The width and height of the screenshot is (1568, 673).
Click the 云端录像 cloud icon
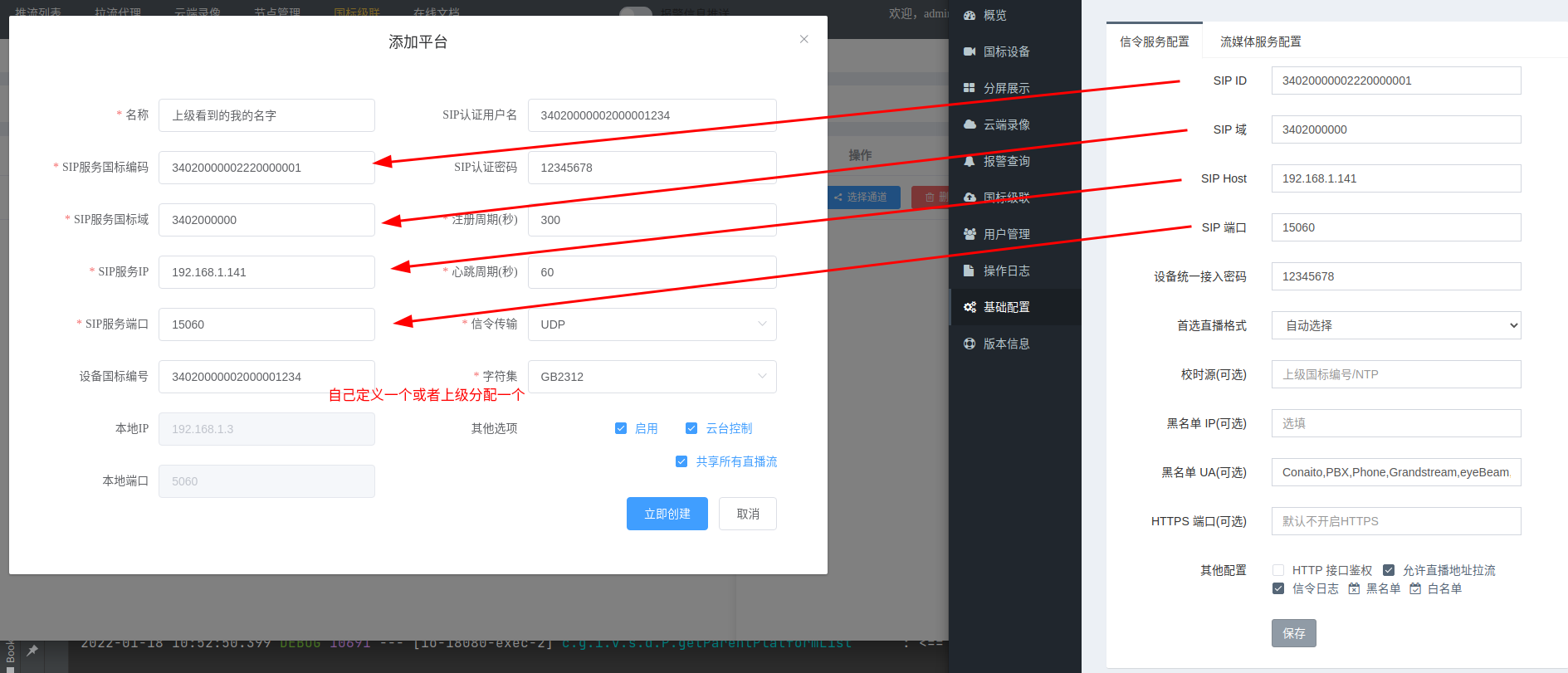click(969, 124)
